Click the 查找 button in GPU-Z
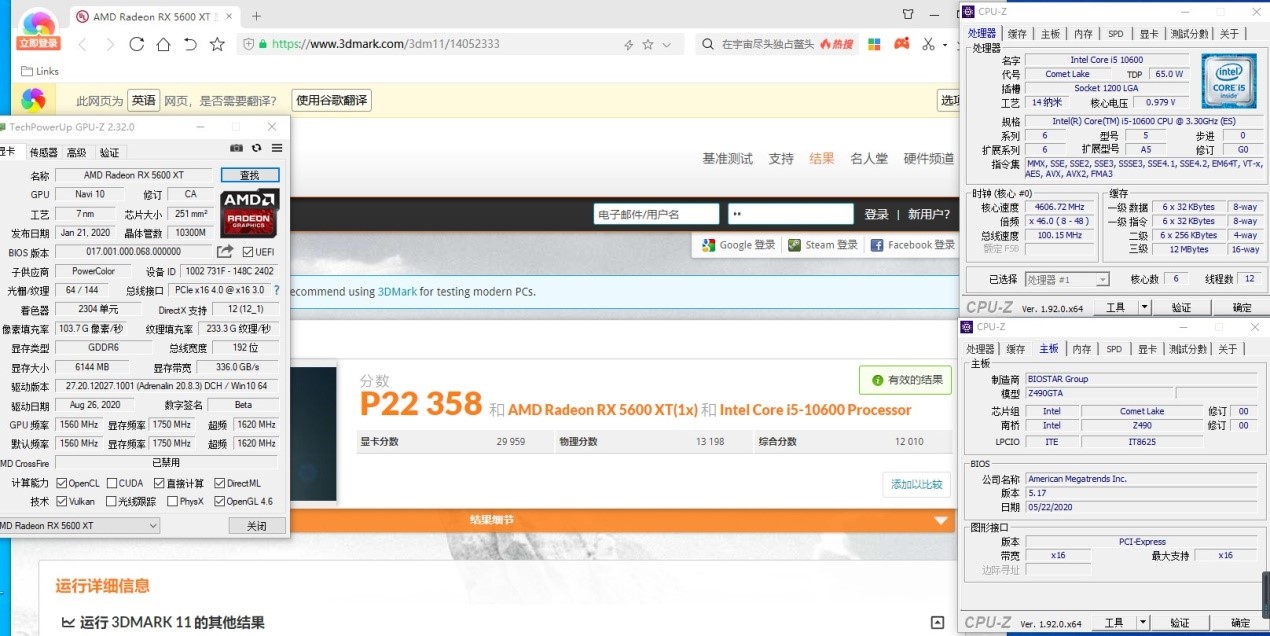This screenshot has width=1270, height=636. tap(250, 175)
